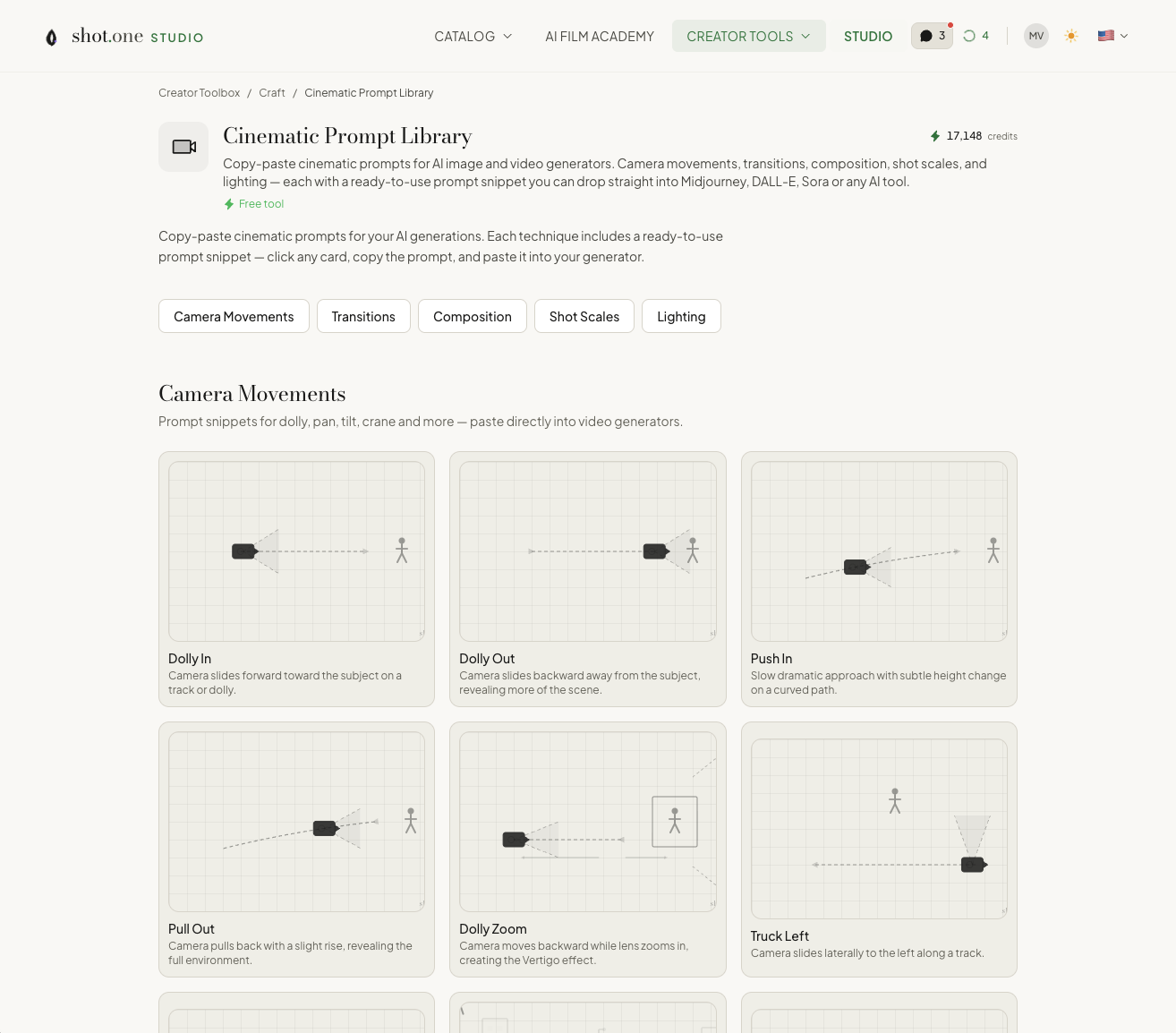Click the framed subject in Dolly Zoom diagram
The height and width of the screenshot is (1033, 1176).
click(x=675, y=822)
